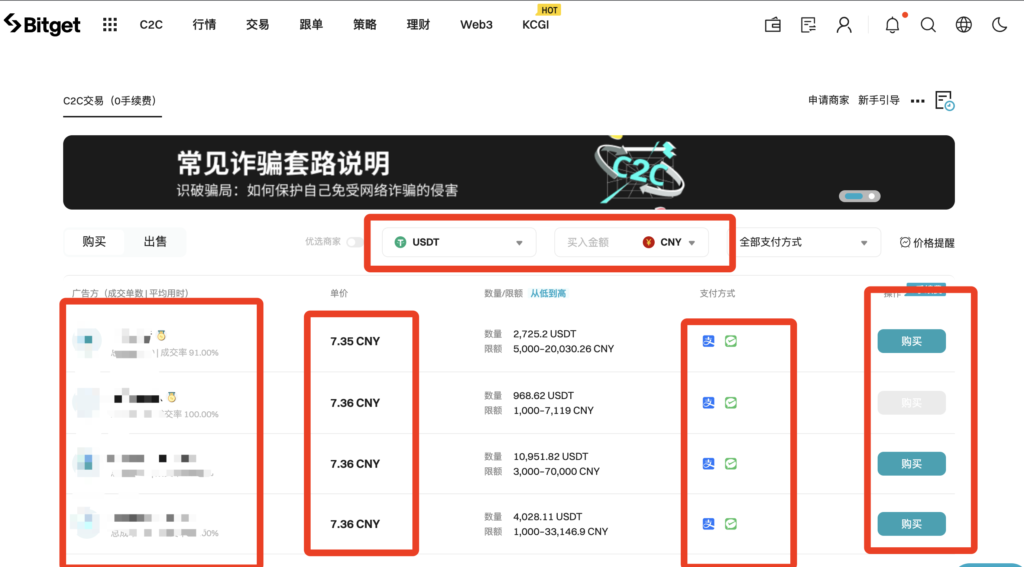
Task: Click the search magnifier icon
Action: point(928,25)
